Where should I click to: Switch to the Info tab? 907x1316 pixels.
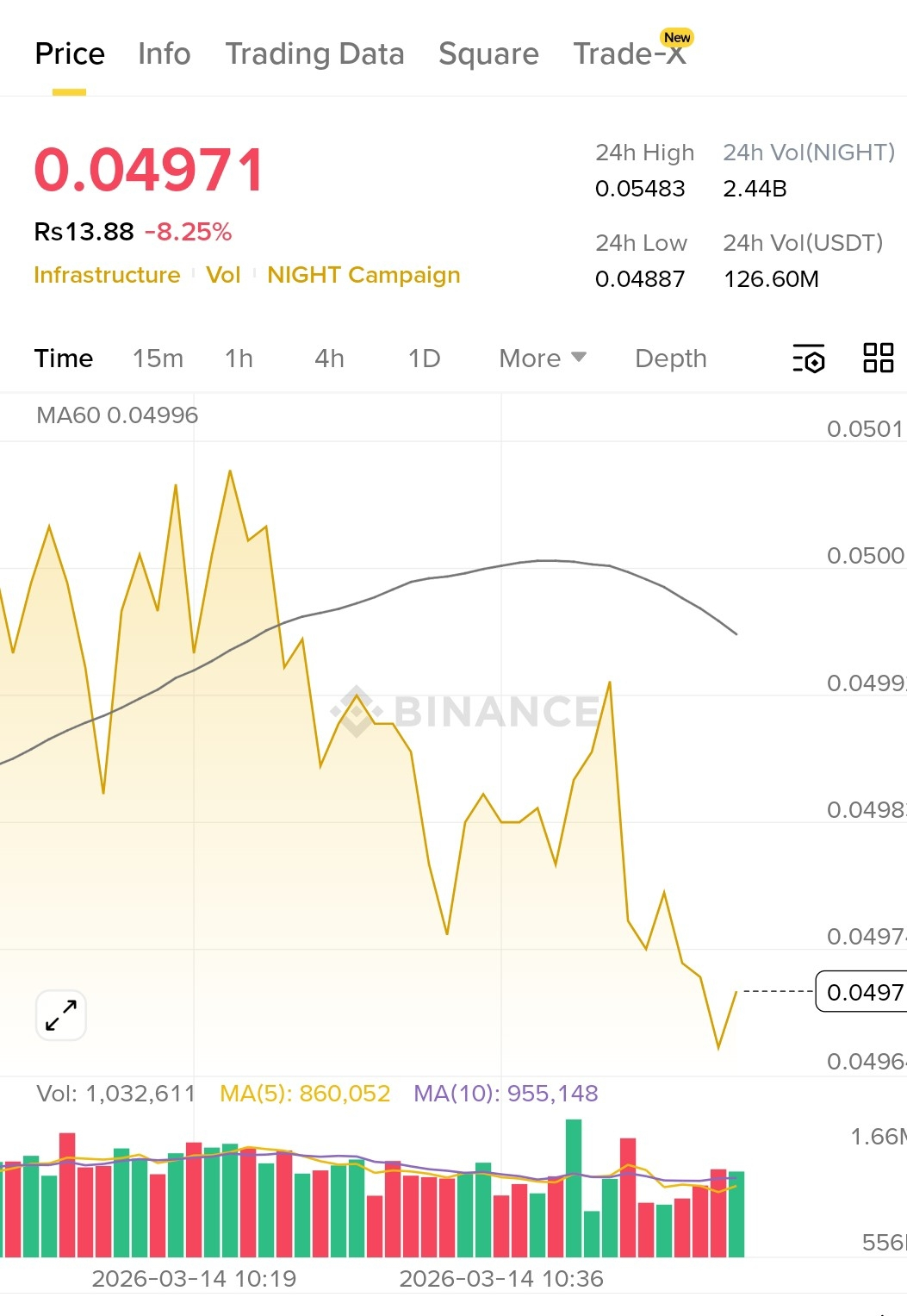pos(164,54)
